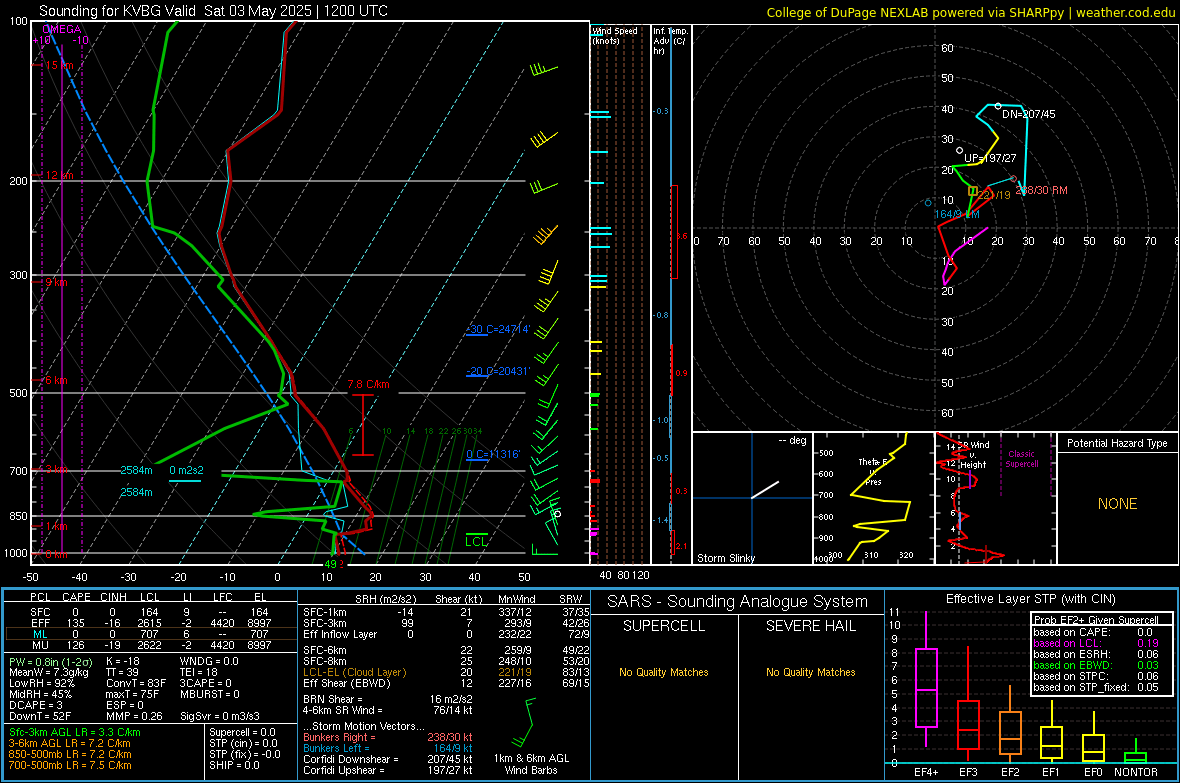Select the 'EF2' axis label
This screenshot has height=783, width=1180.
[1010, 772]
